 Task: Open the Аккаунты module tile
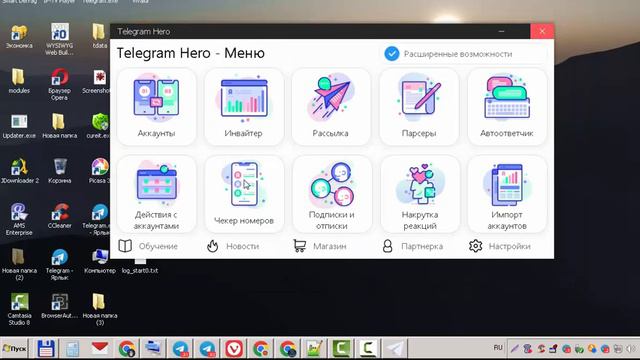click(x=156, y=107)
